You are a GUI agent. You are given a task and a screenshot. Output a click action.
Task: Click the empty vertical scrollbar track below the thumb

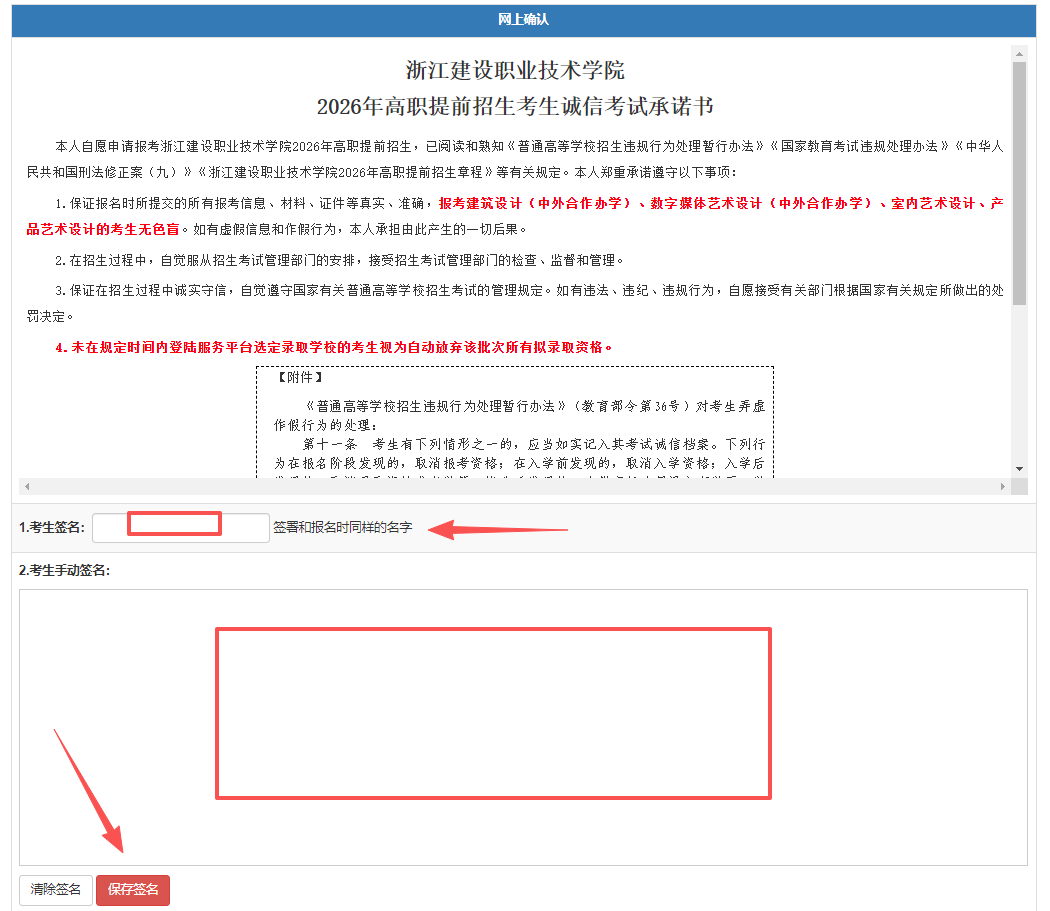(x=1019, y=390)
